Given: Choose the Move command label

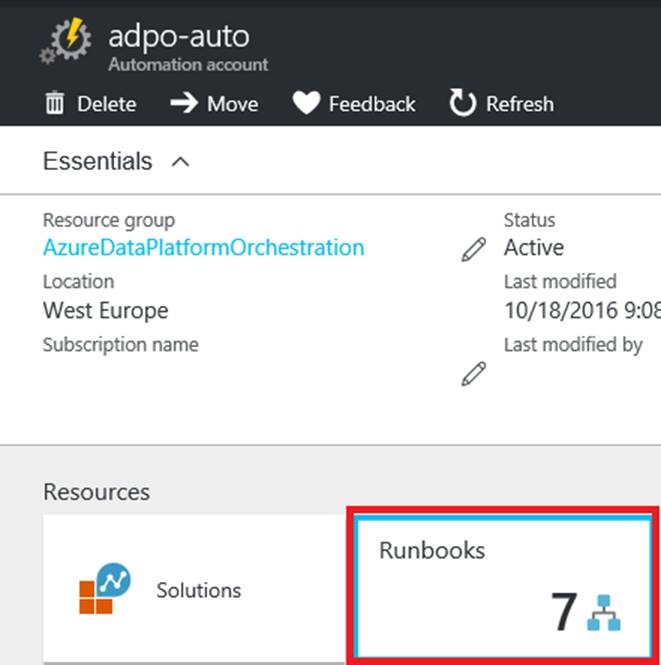Looking at the screenshot, I should tap(233, 104).
